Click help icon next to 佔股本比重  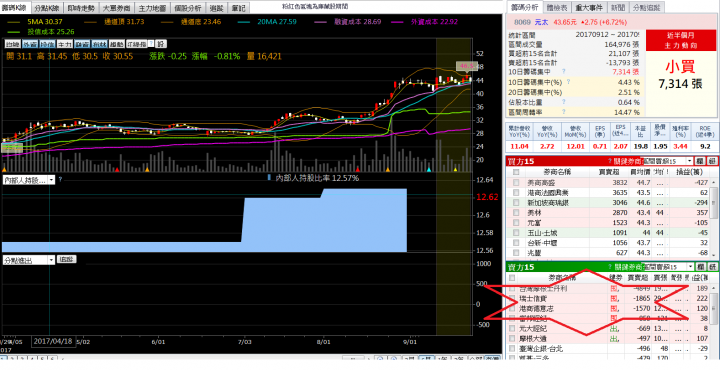point(563,102)
